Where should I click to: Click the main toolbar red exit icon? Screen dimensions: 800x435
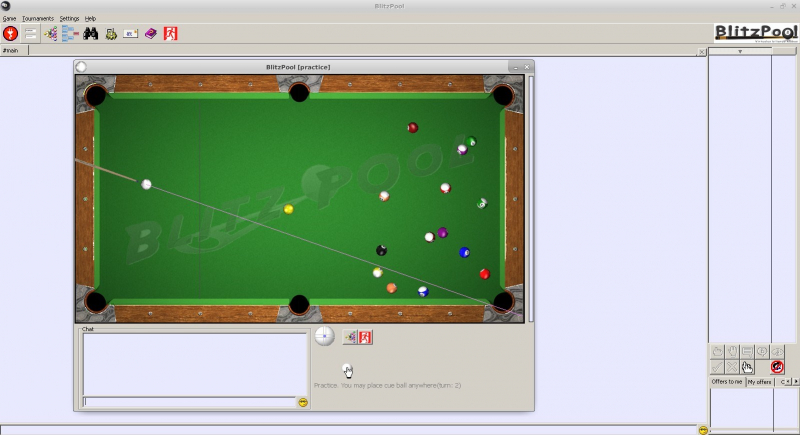170,34
